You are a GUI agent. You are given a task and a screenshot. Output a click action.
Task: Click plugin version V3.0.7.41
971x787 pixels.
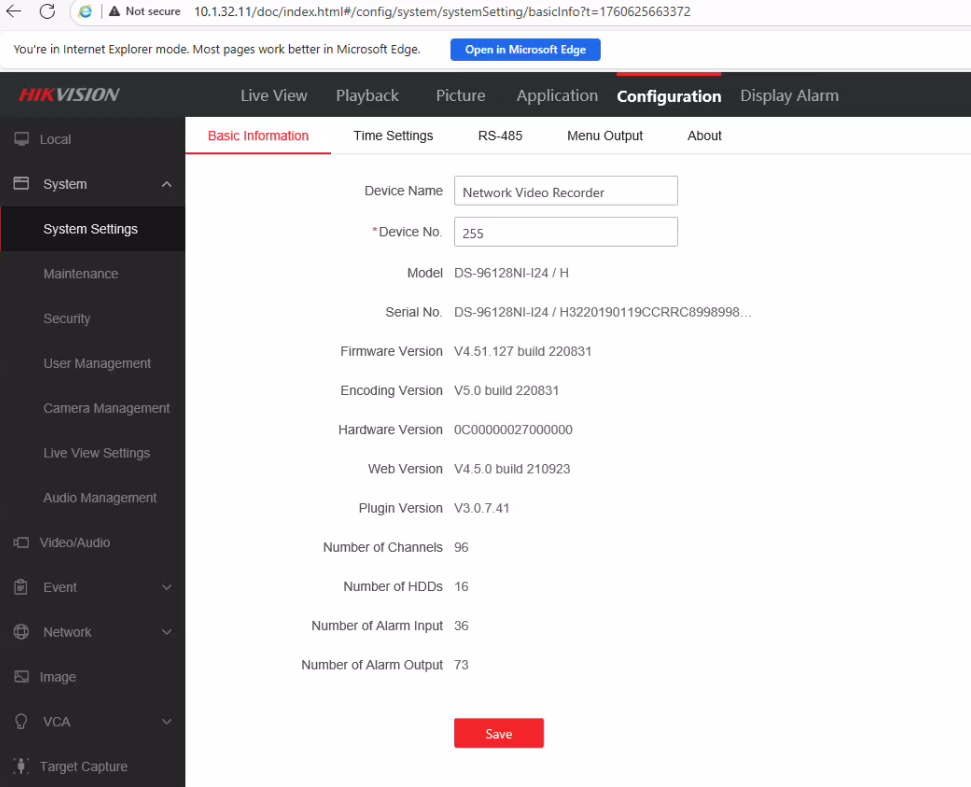[x=482, y=508]
